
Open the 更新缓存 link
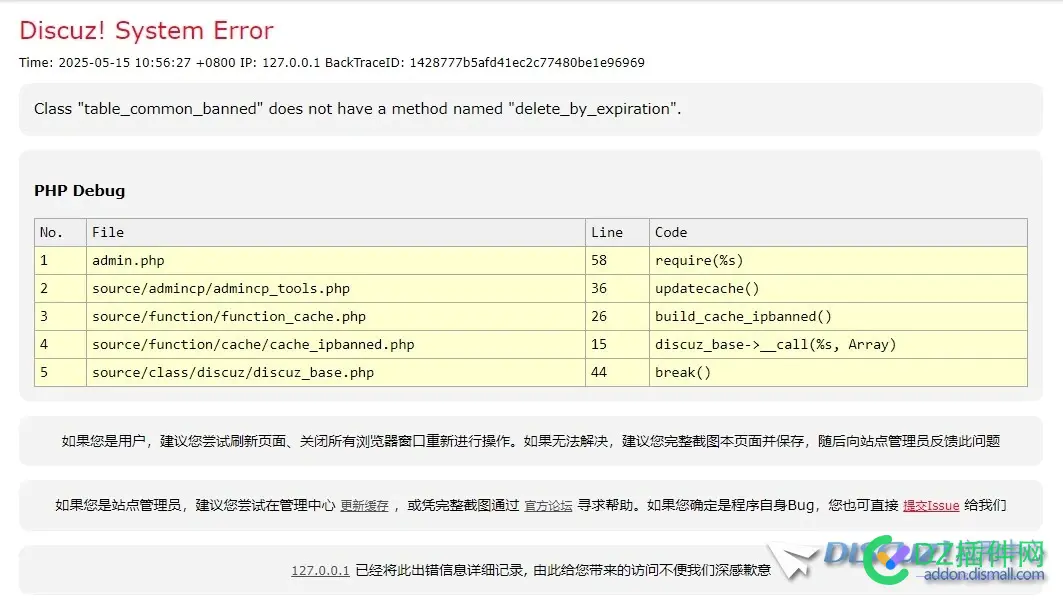364,506
